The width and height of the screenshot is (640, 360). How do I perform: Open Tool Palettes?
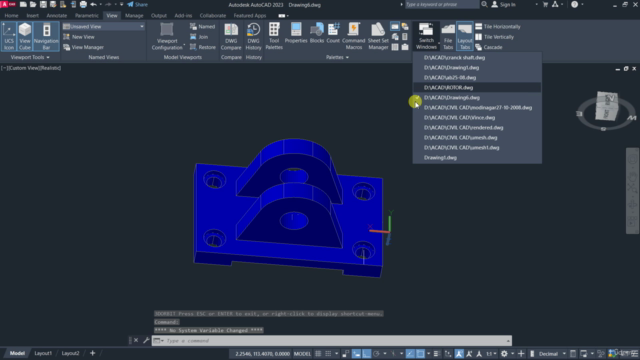click(x=274, y=36)
